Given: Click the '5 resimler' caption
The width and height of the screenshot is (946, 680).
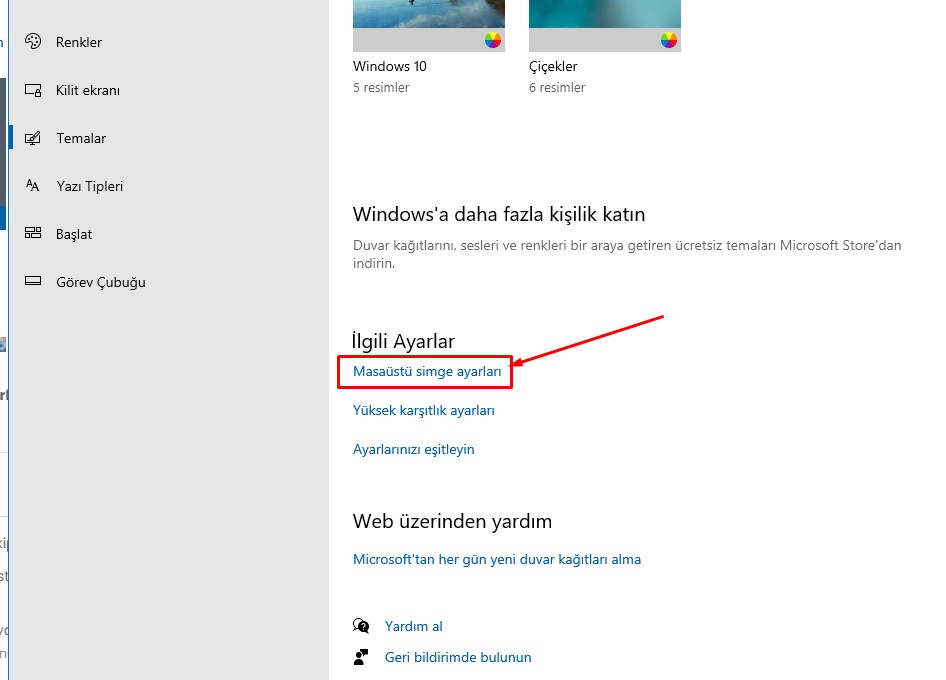Looking at the screenshot, I should pyautogui.click(x=381, y=87).
